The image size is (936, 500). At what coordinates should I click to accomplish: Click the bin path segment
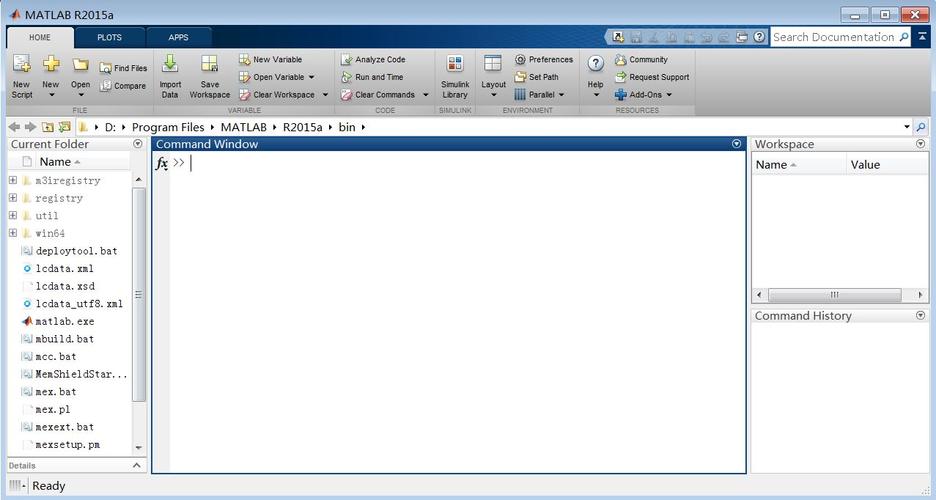[347, 127]
